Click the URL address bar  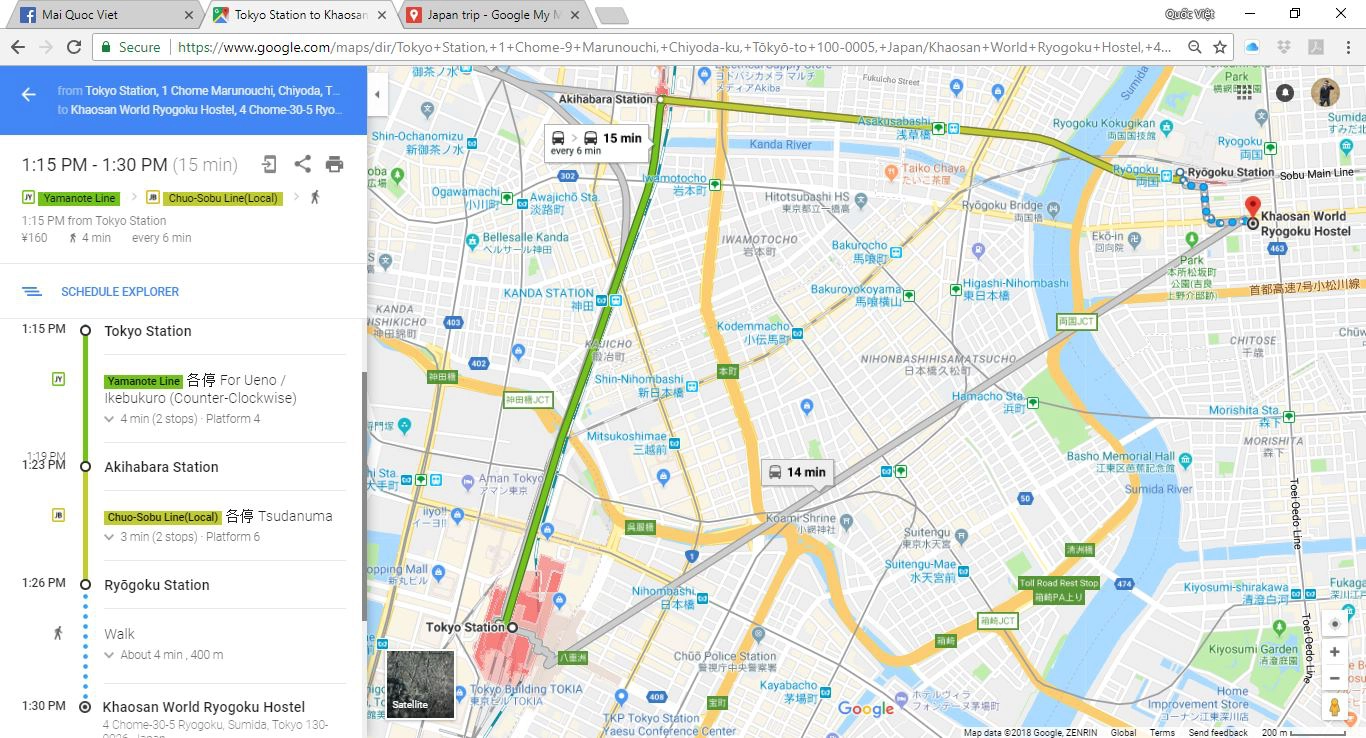tap(675, 47)
